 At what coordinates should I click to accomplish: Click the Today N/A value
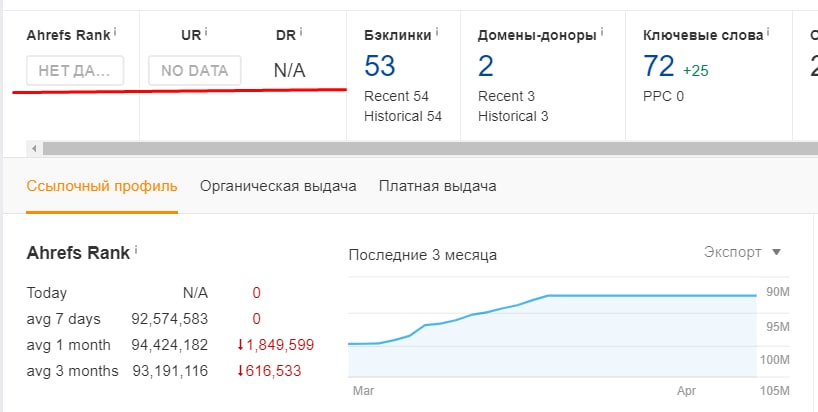[x=195, y=293]
